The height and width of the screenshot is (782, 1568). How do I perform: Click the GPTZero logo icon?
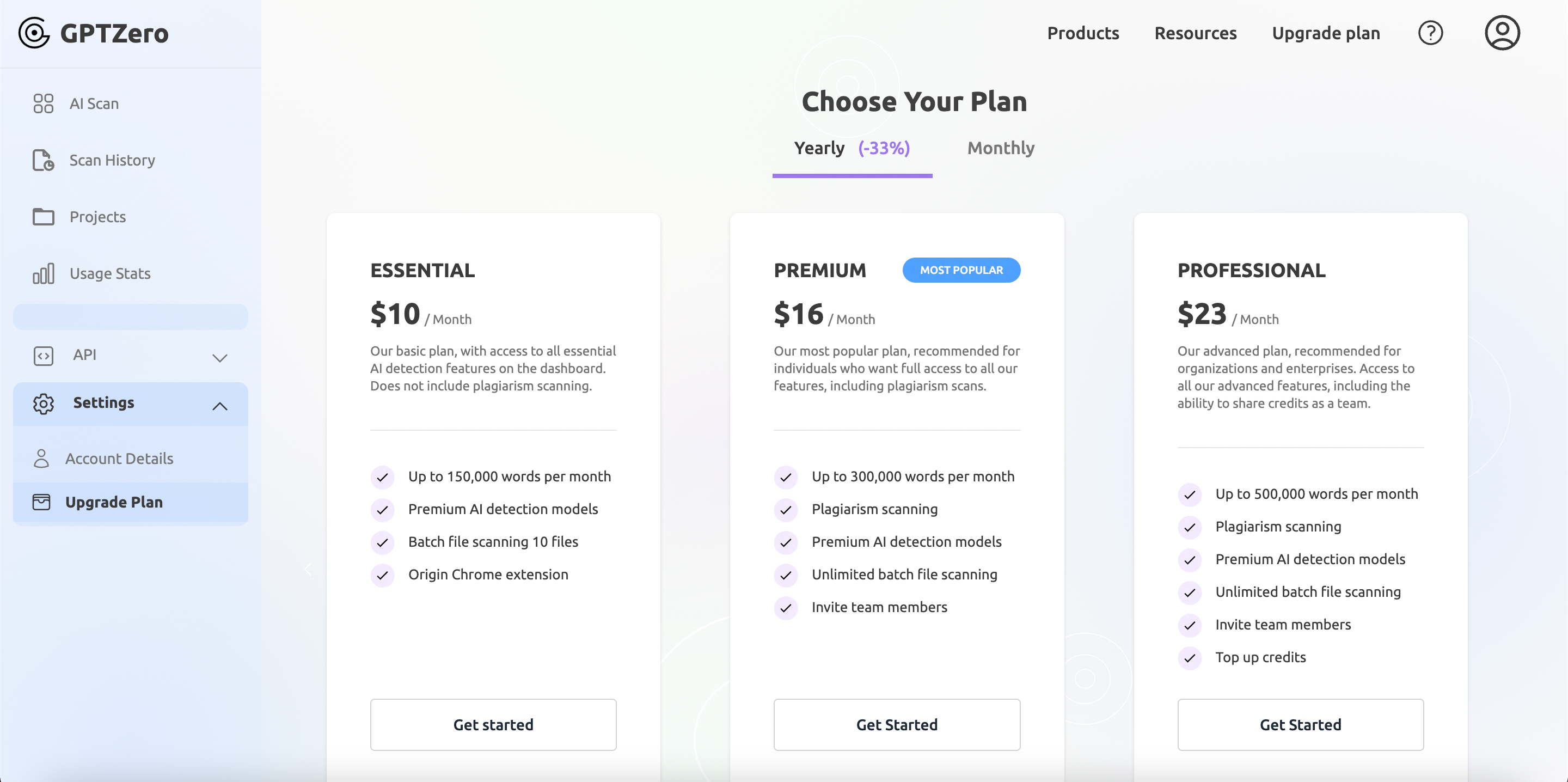34,33
